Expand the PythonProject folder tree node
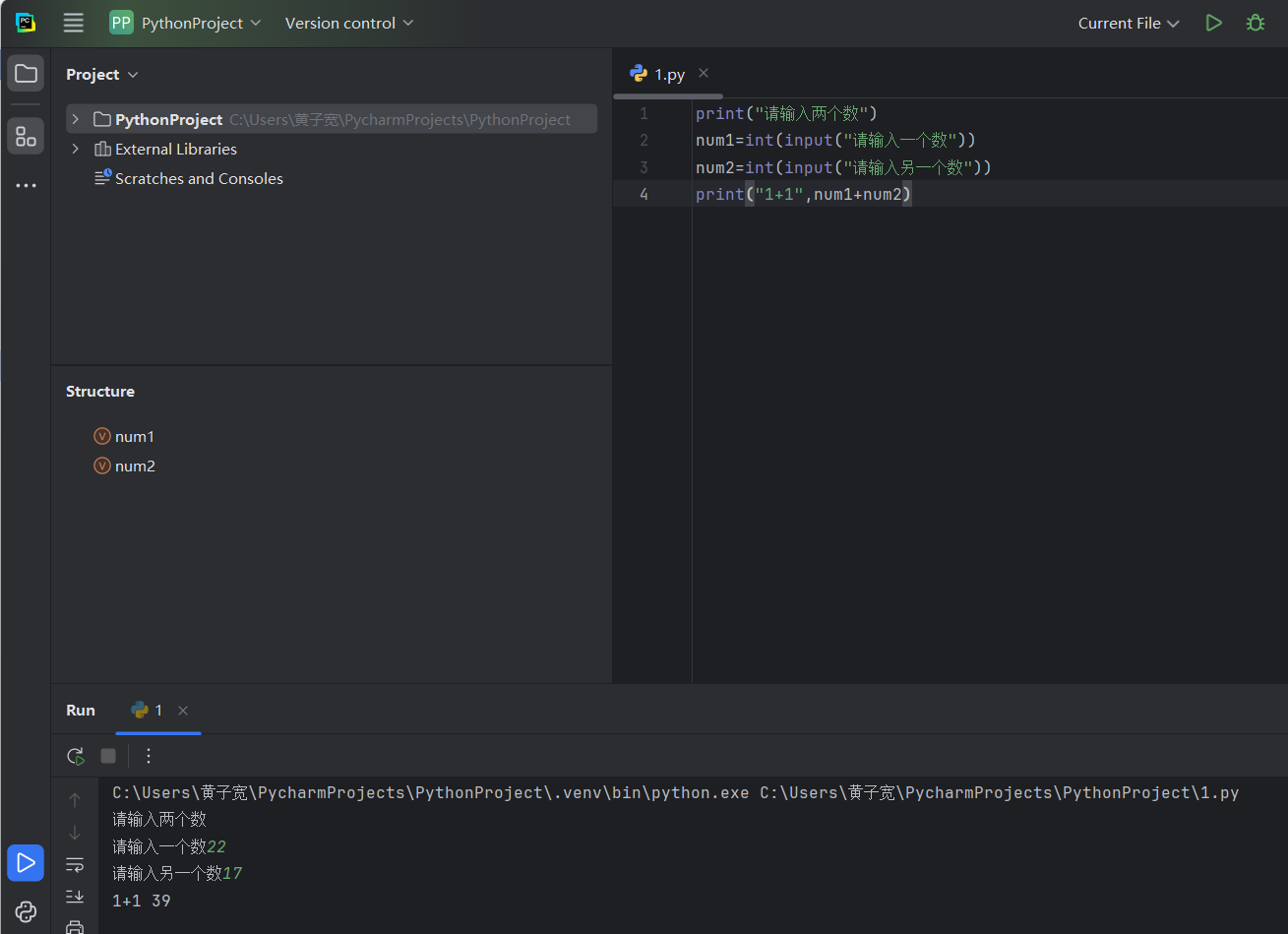Screen dimensions: 1288x934 point(75,119)
